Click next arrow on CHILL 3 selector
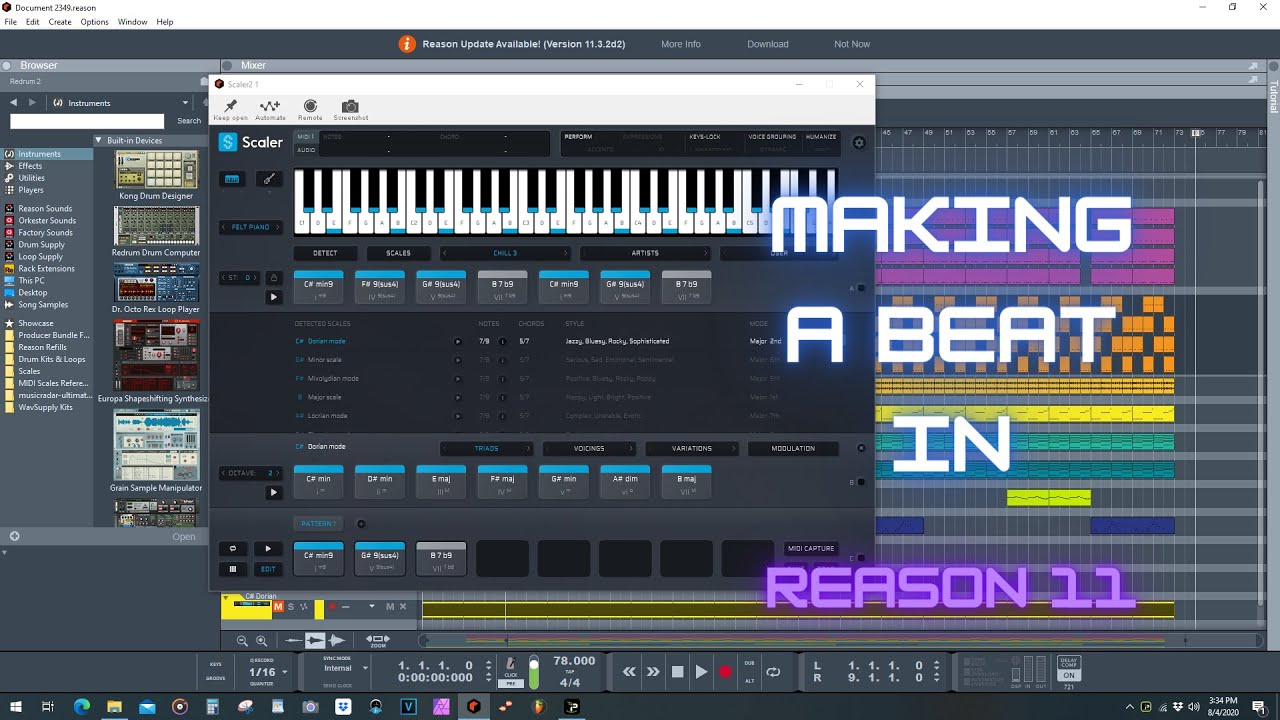The image size is (1280, 720). point(565,253)
